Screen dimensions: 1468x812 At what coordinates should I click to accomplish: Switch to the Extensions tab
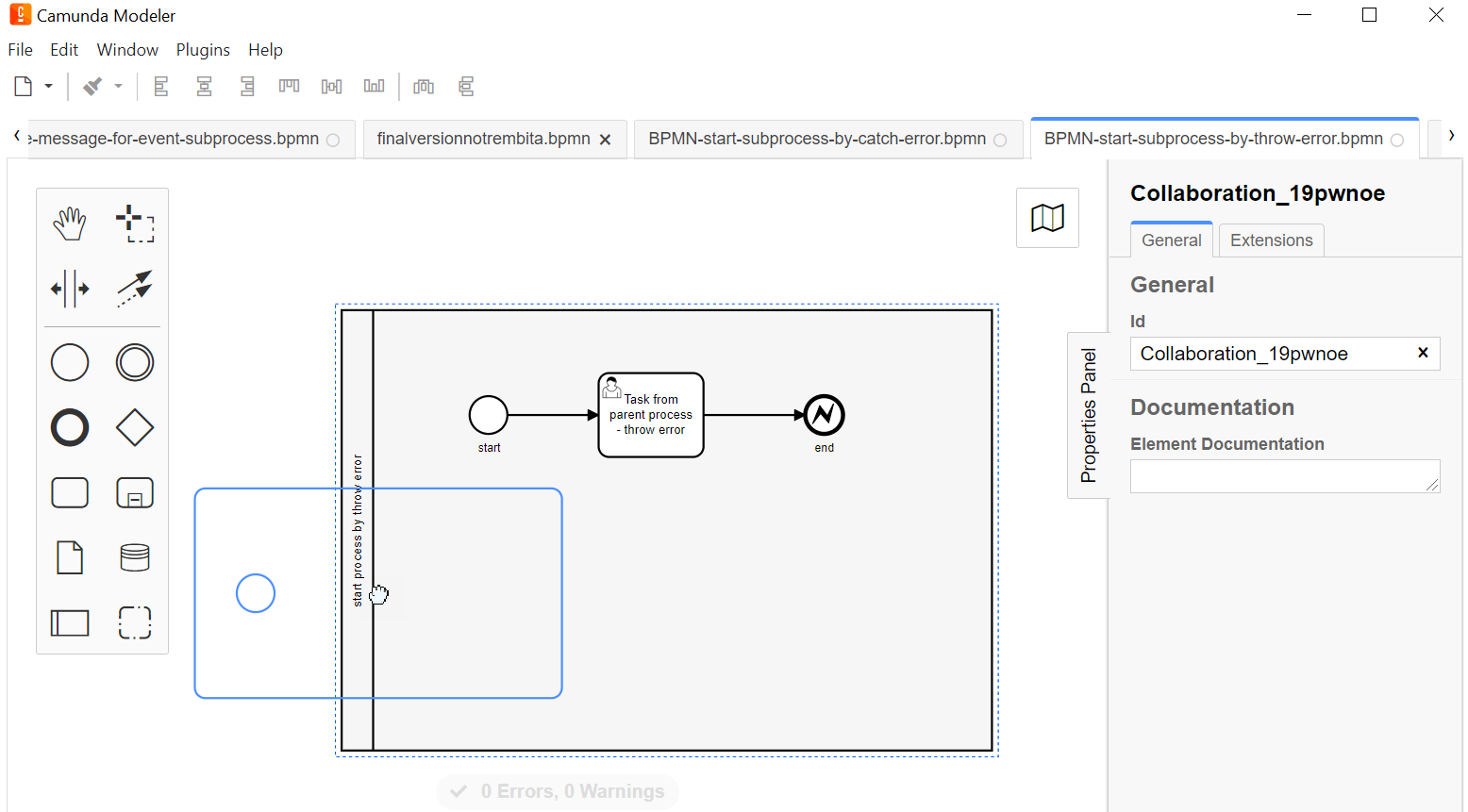tap(1271, 240)
